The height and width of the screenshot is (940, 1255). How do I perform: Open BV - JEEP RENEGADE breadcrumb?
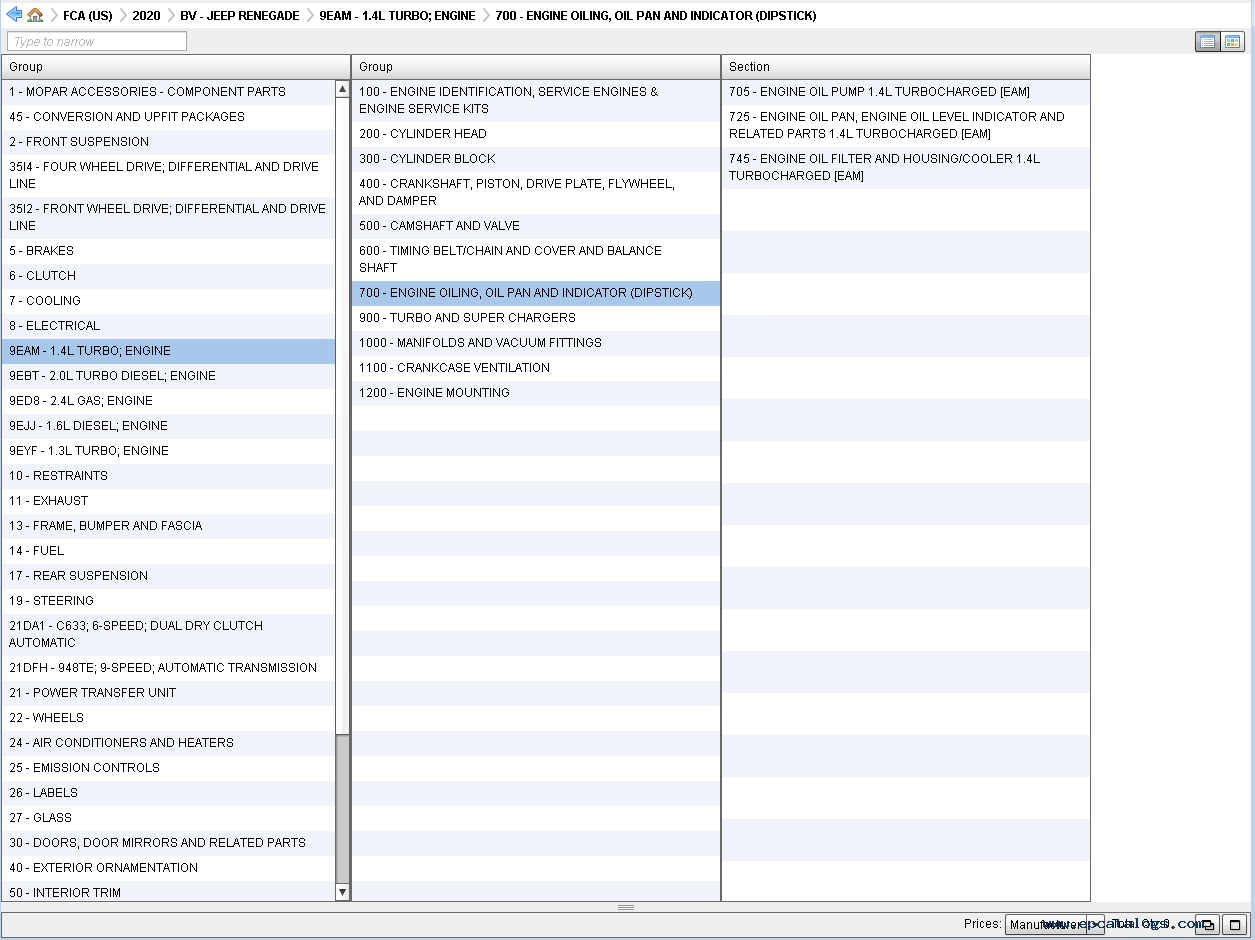pyautogui.click(x=240, y=16)
